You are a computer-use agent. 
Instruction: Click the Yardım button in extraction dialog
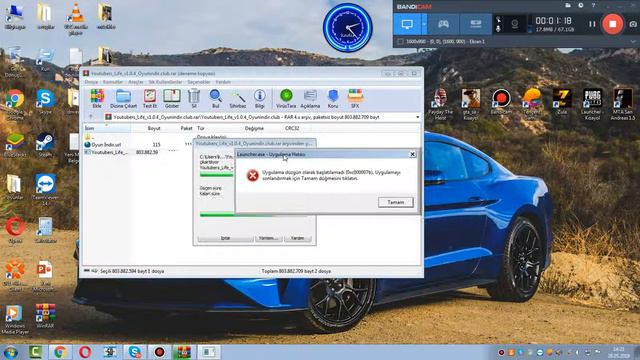298,238
